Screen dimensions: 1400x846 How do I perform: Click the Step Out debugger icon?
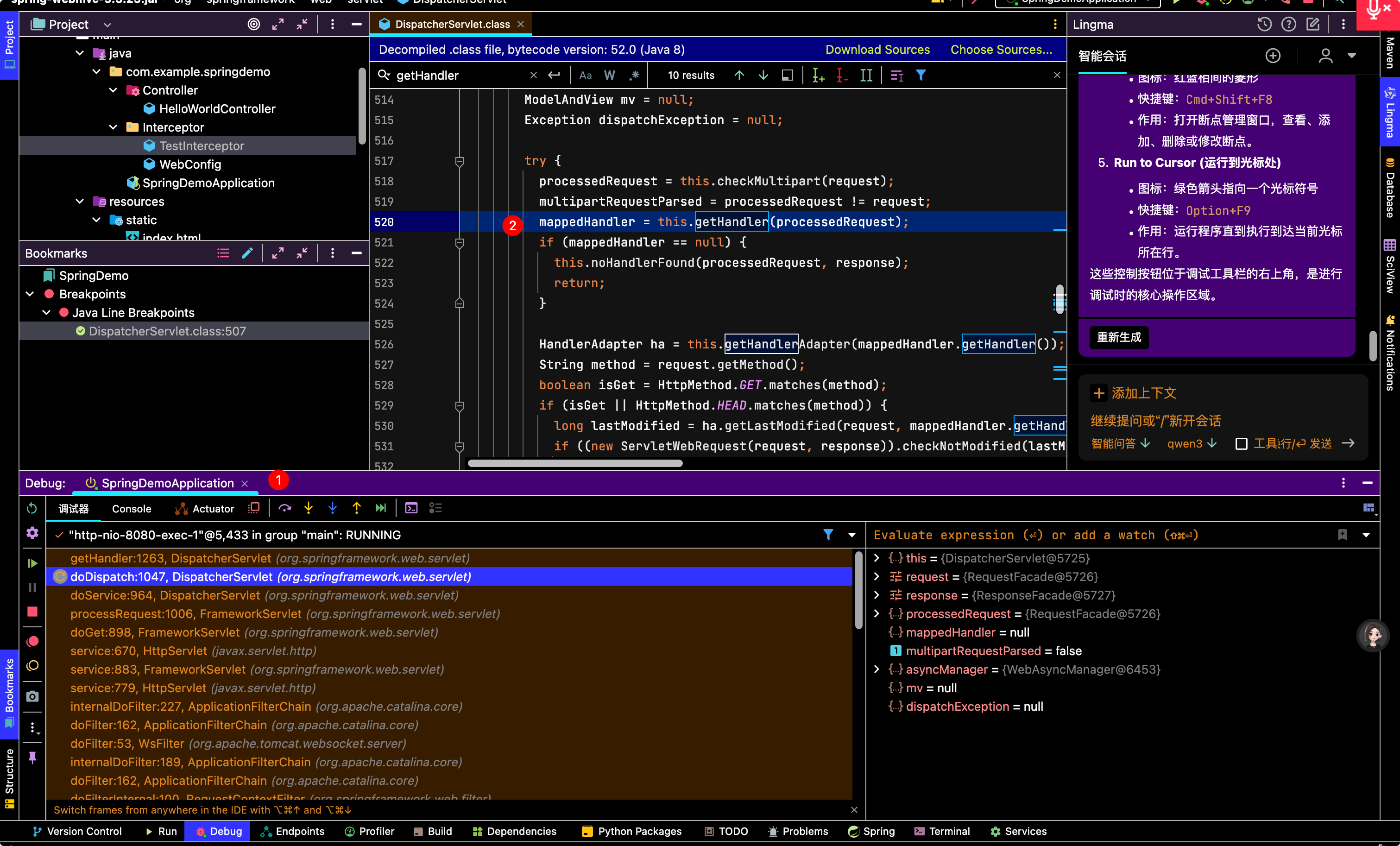tap(356, 508)
